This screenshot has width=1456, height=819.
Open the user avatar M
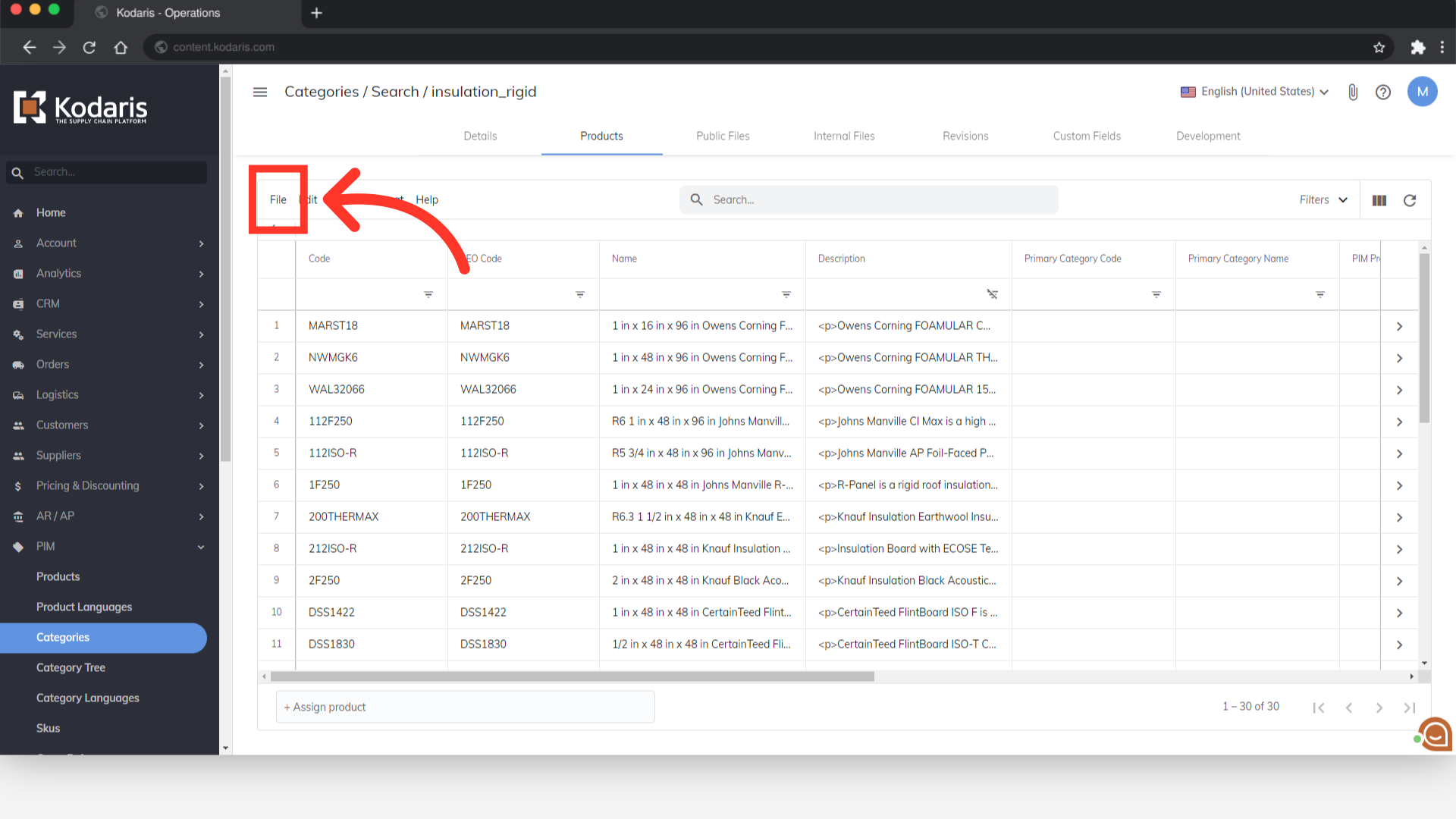coord(1422,92)
